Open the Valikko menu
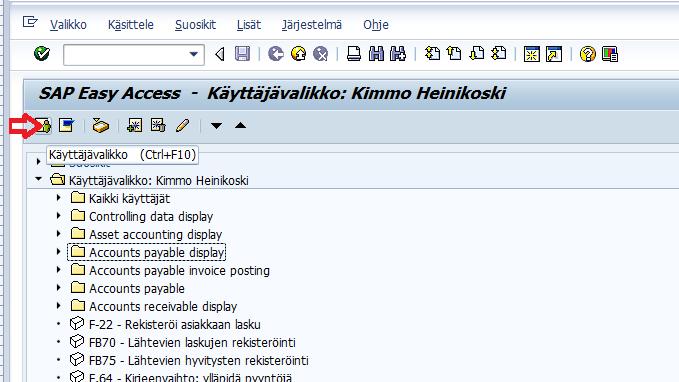Image resolution: width=679 pixels, height=382 pixels. (x=68, y=25)
